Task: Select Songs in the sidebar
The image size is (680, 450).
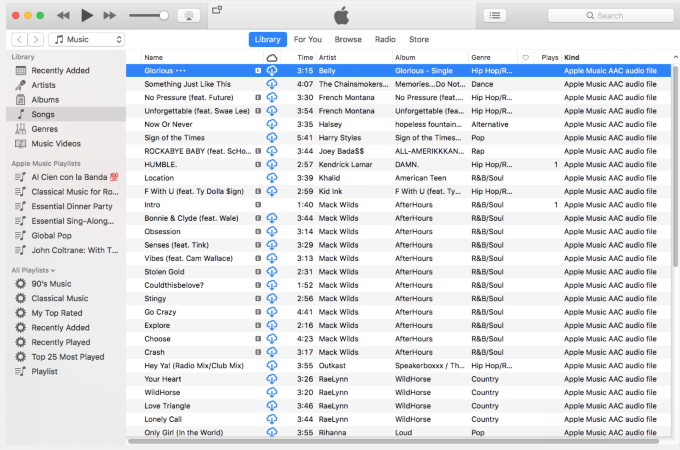Action: coord(66,114)
